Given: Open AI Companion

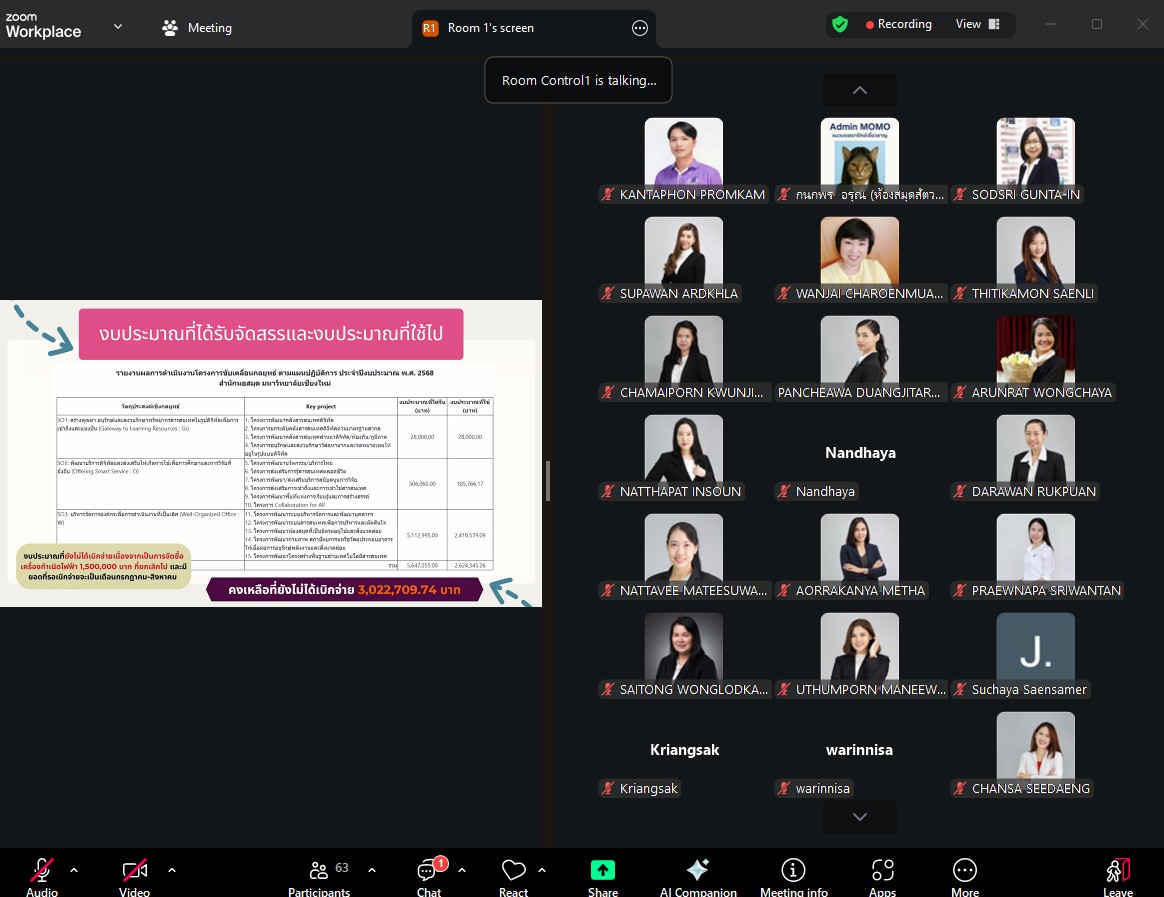Looking at the screenshot, I should tap(698, 877).
